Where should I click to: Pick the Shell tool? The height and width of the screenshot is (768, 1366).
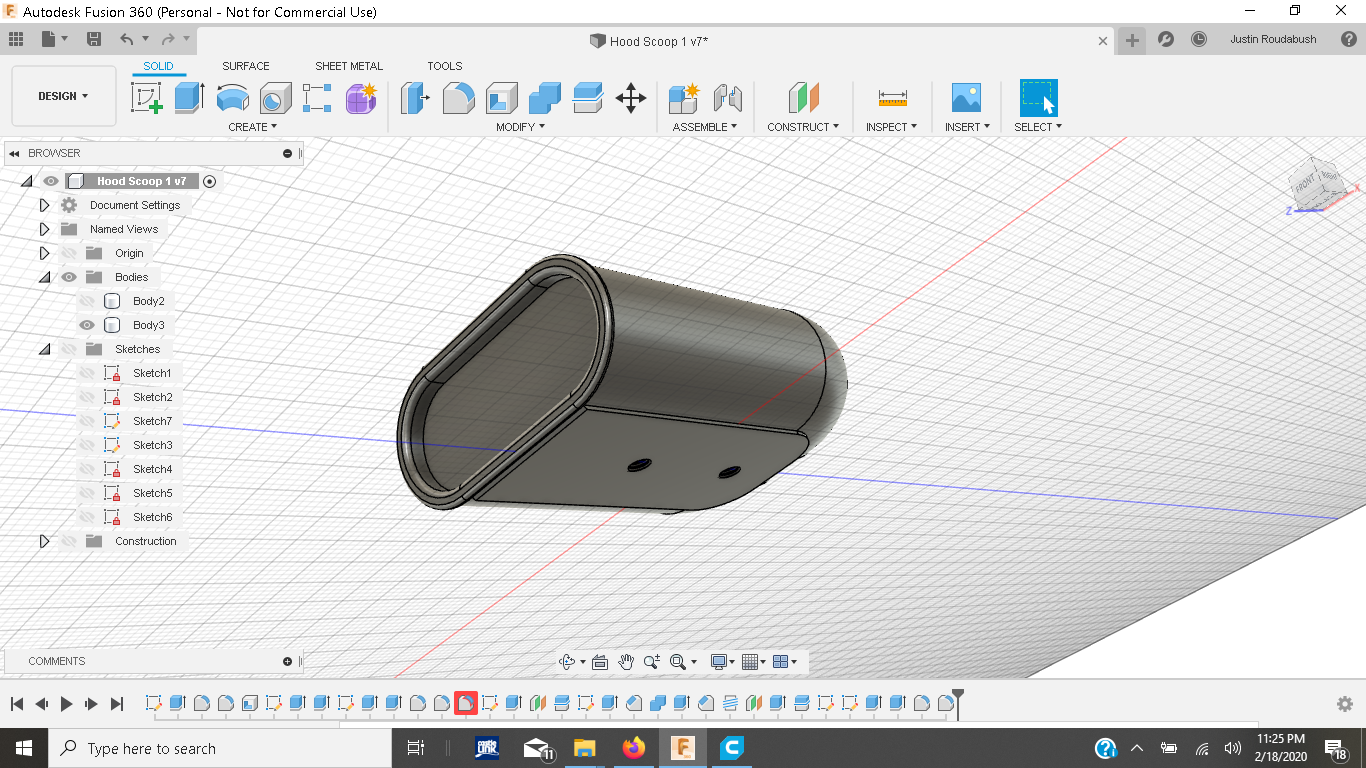pos(501,98)
